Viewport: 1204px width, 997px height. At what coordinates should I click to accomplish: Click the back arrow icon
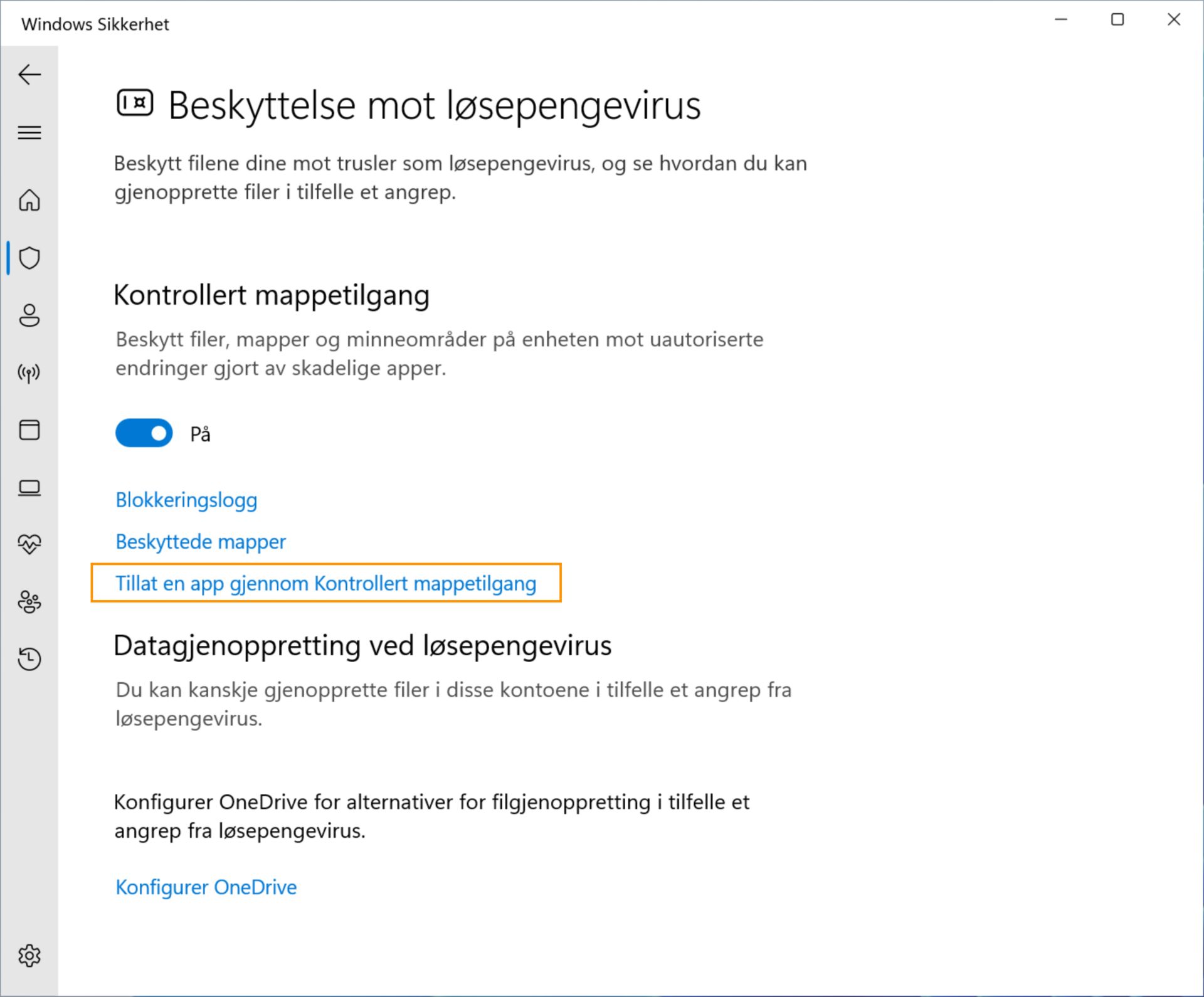29,75
